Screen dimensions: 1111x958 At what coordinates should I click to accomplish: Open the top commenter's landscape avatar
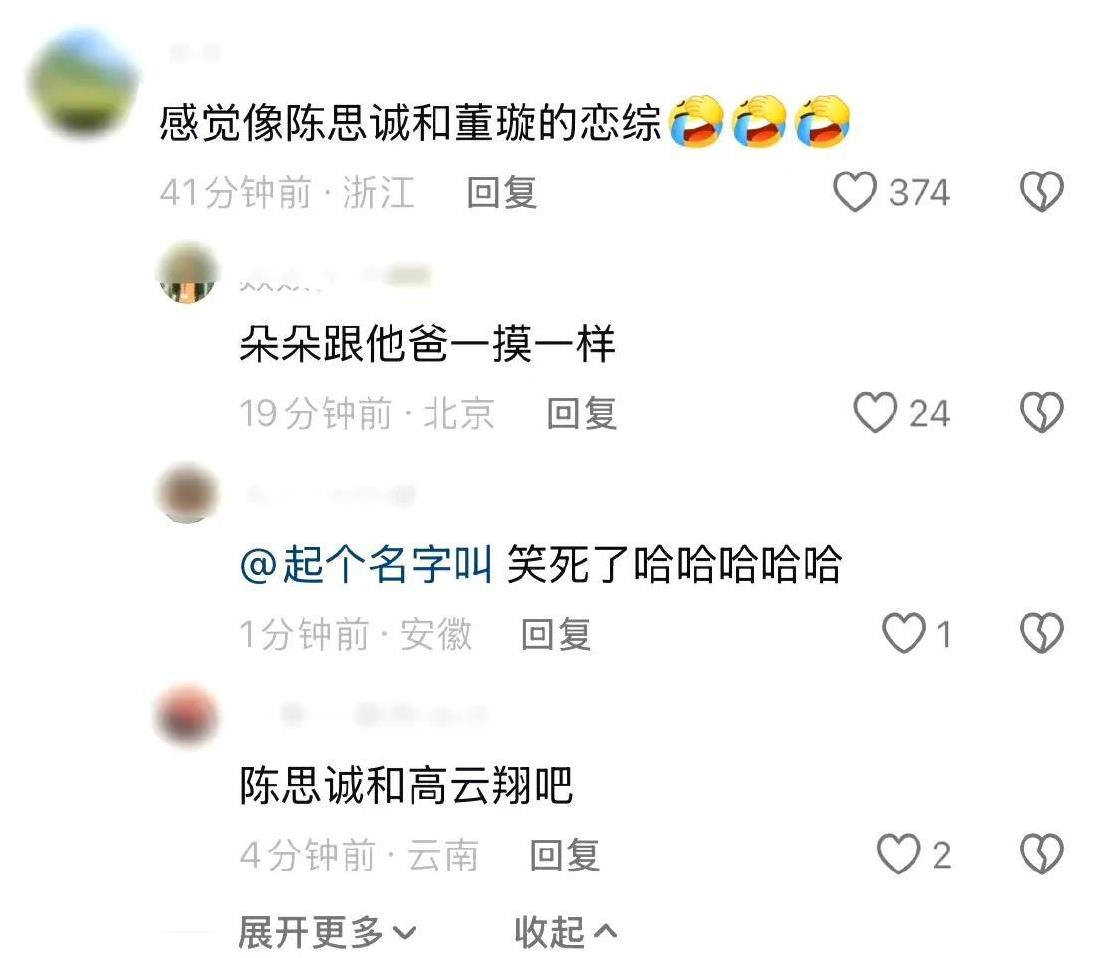click(84, 84)
